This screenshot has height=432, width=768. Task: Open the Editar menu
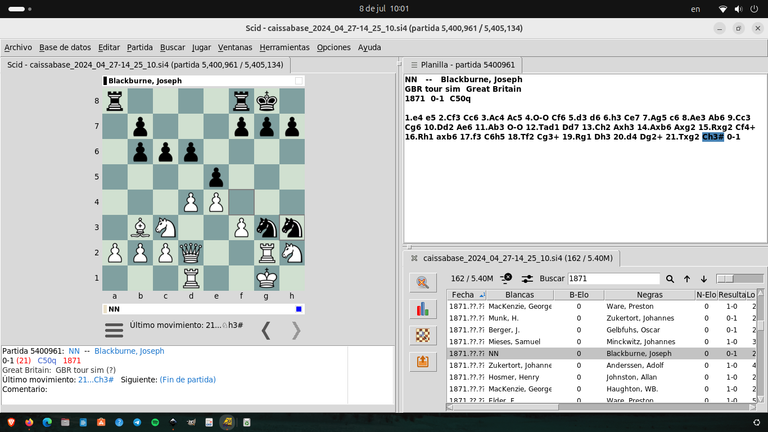(109, 48)
